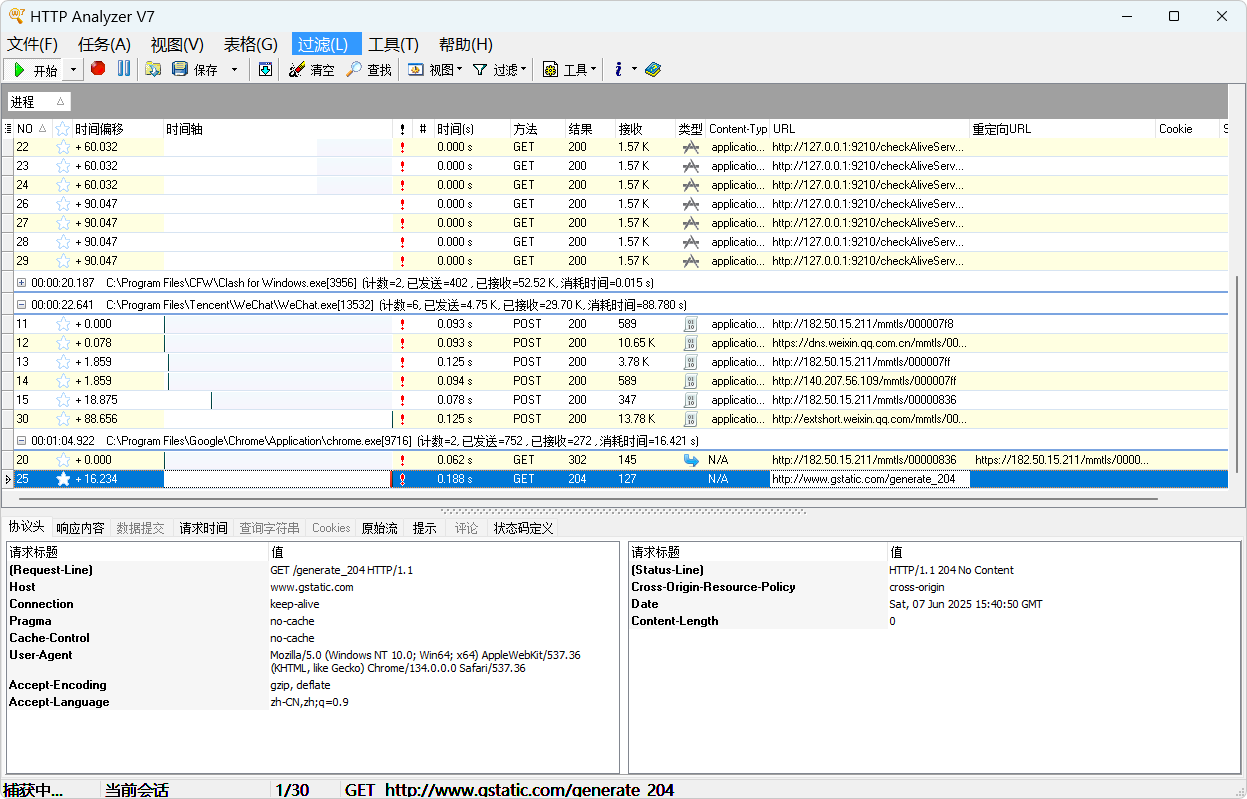The width and height of the screenshot is (1247, 799).
Task: Click the red exclamation mark in row 27
Action: pos(402,223)
